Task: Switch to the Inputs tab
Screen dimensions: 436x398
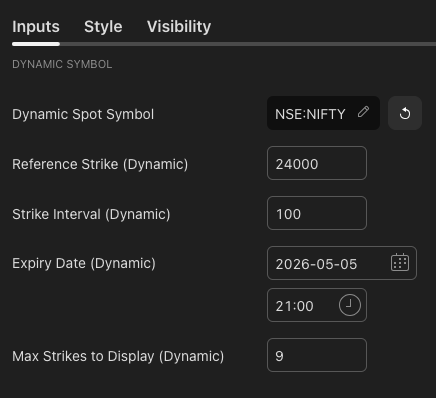Action: tap(36, 27)
